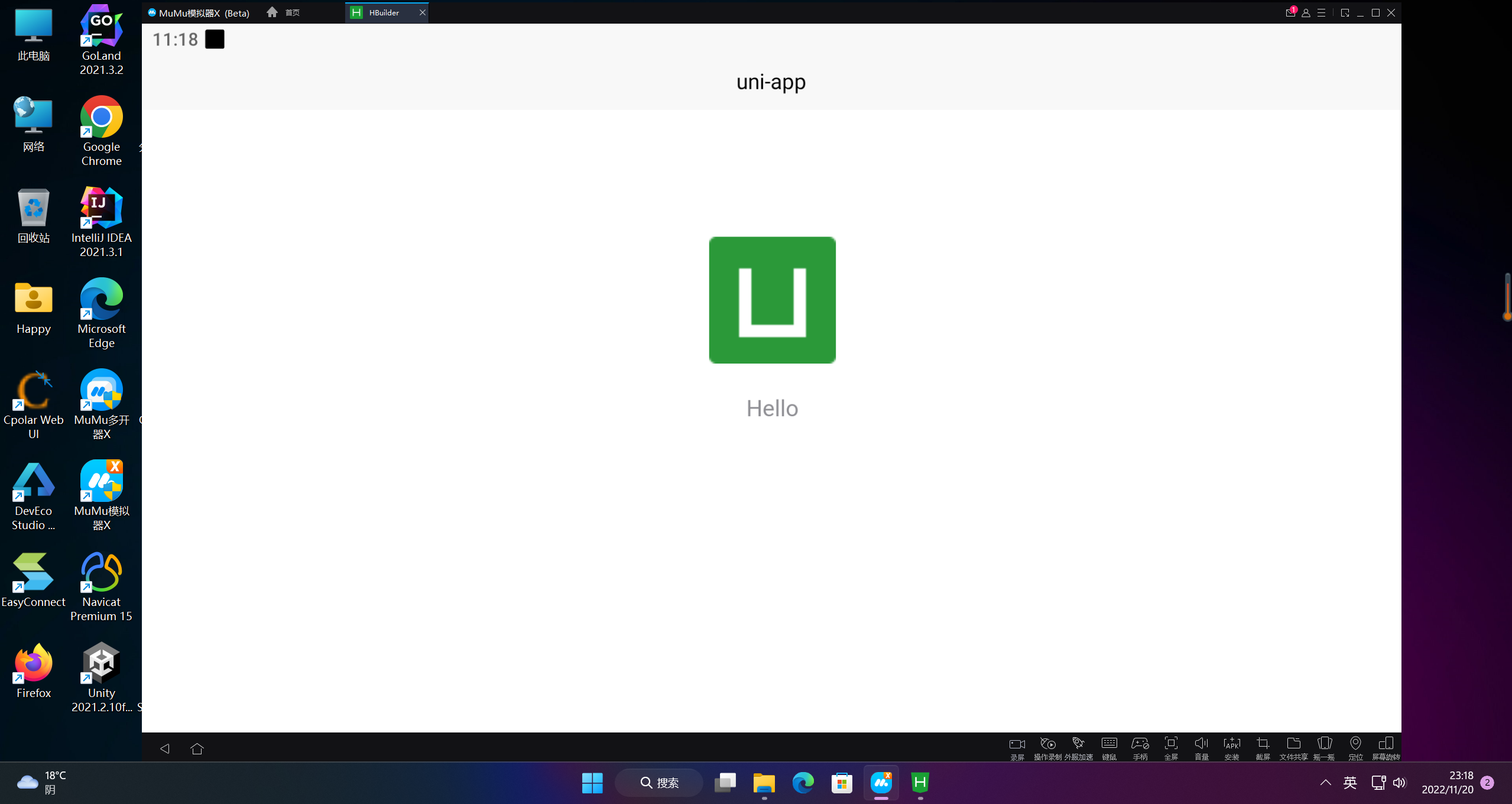
Task: Tap the Android home button
Action: pos(197,748)
